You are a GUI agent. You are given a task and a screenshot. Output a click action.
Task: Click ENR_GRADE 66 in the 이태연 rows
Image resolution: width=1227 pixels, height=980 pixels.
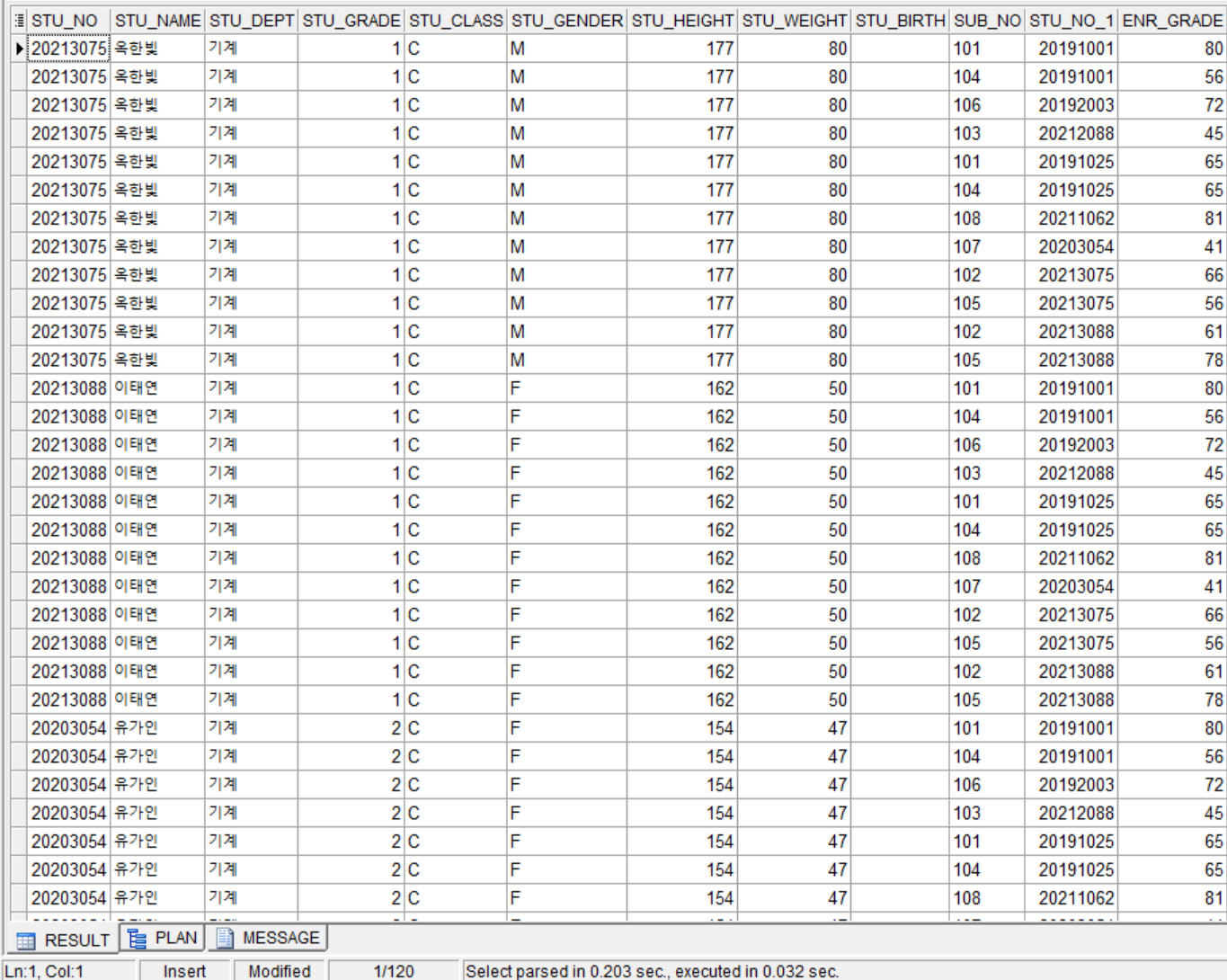1172,615
